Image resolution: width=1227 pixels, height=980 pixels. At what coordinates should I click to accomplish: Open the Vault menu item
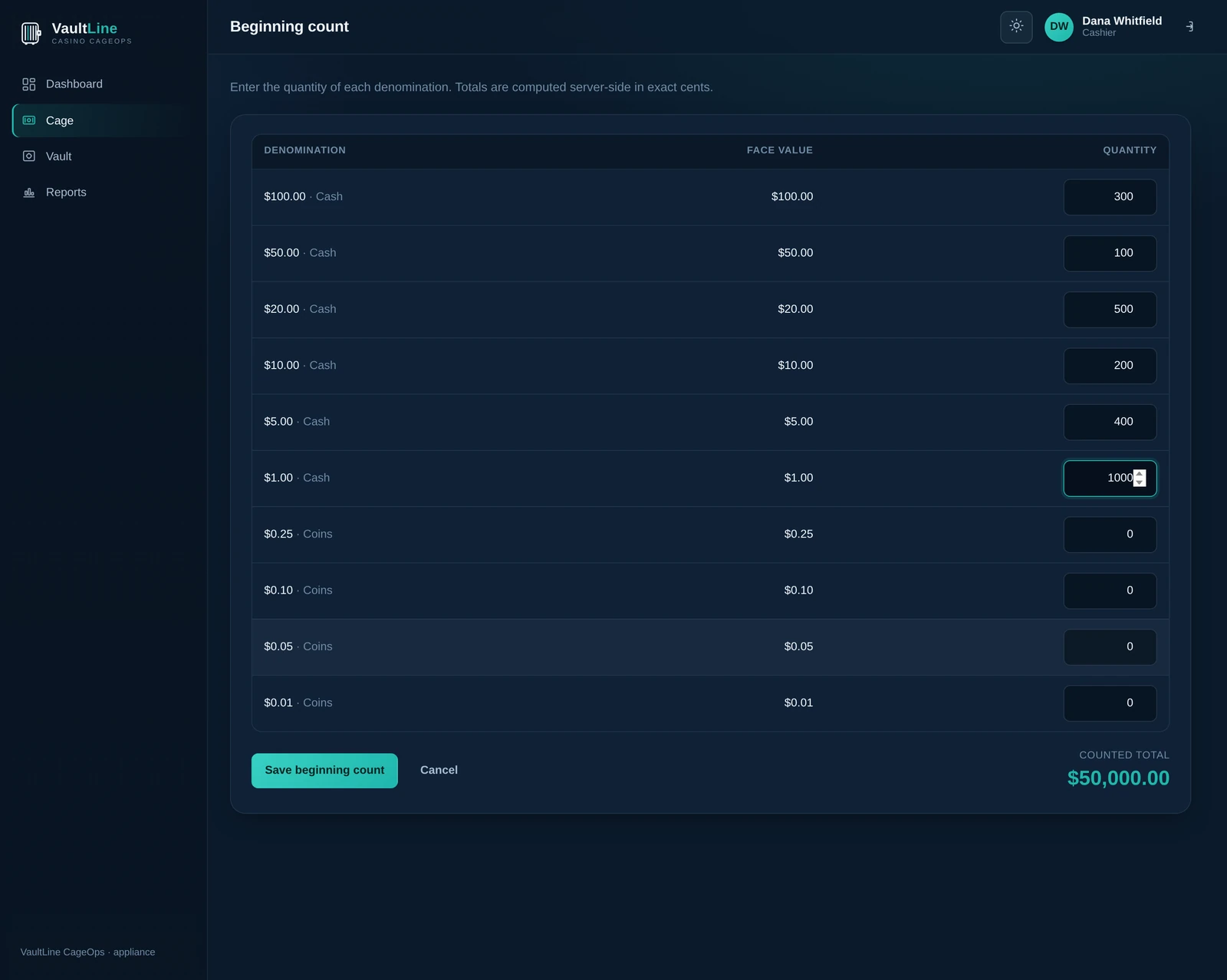[x=103, y=156]
